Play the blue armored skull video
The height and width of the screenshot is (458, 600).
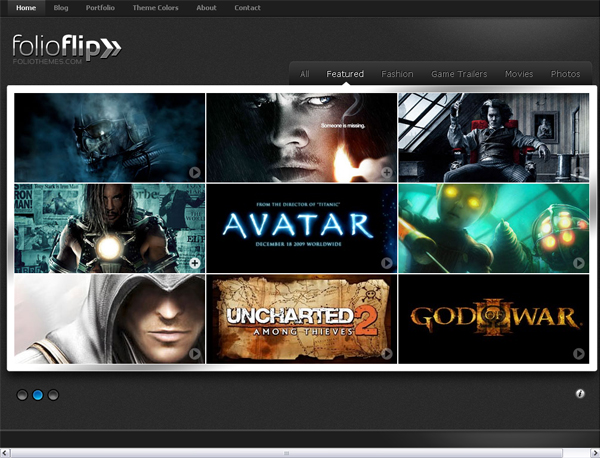[x=195, y=173]
